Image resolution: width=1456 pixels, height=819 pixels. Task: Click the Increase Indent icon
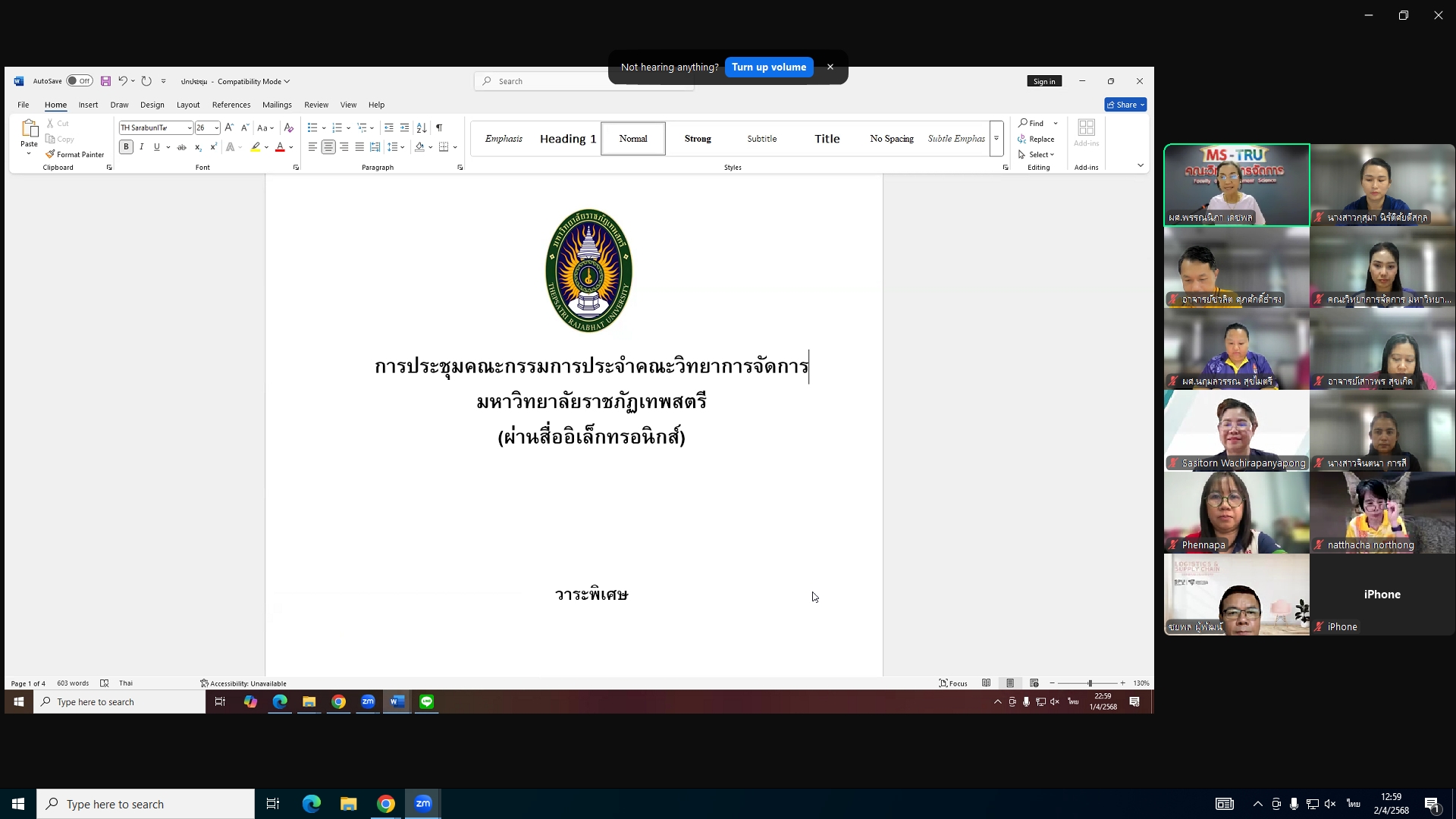point(405,127)
